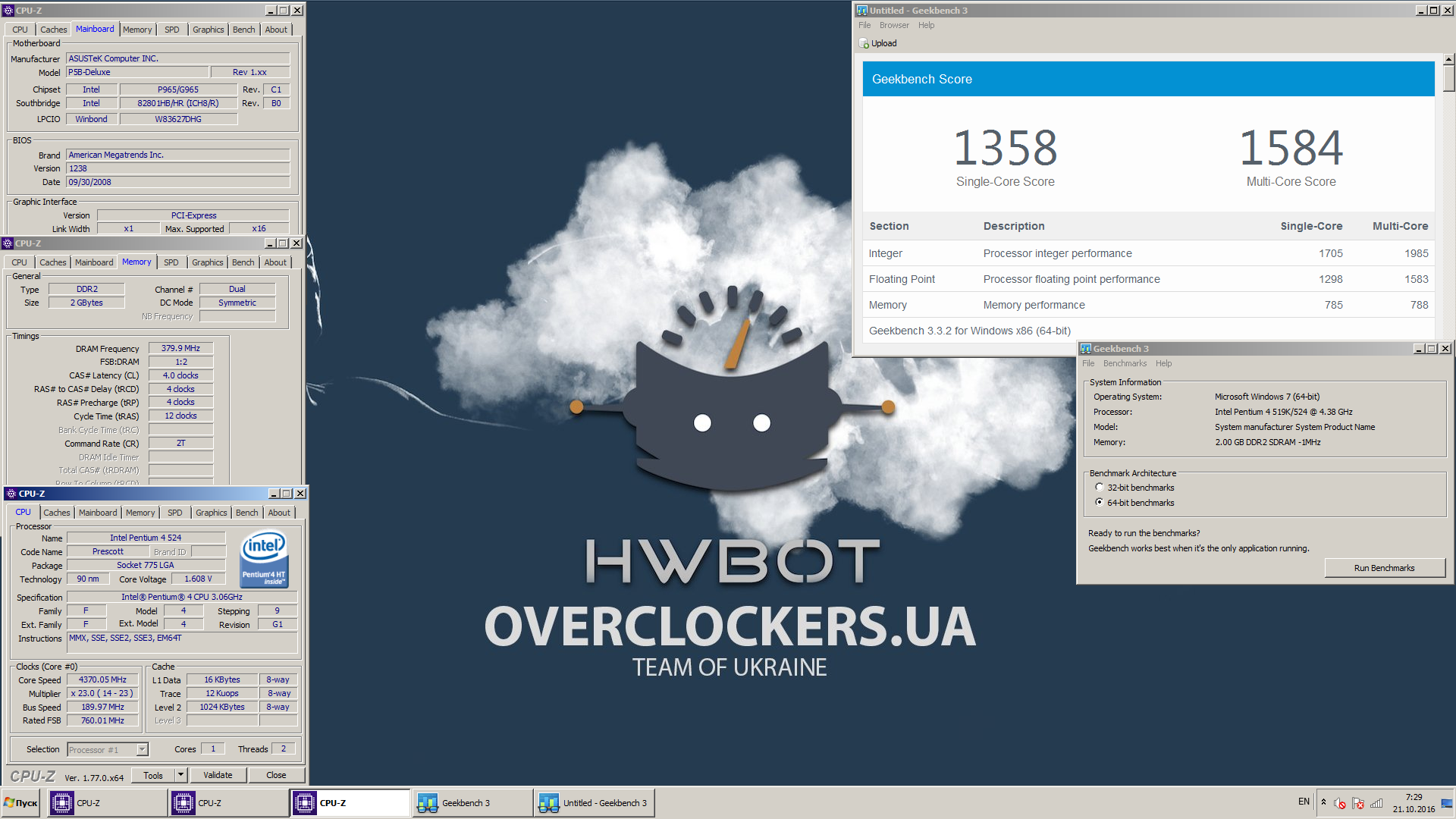Open Benchmarks menu in Geekbench 3 dialog

(1125, 363)
